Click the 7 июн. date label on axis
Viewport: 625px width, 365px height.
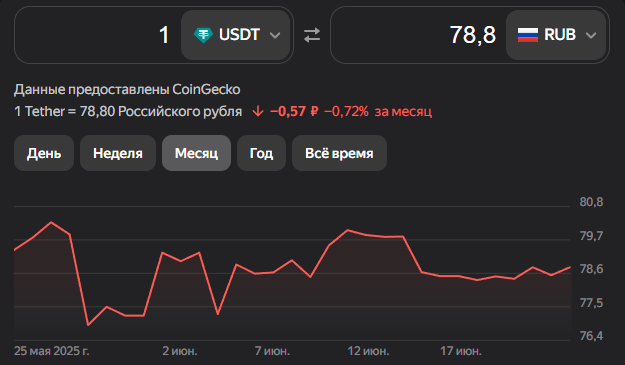272,351
